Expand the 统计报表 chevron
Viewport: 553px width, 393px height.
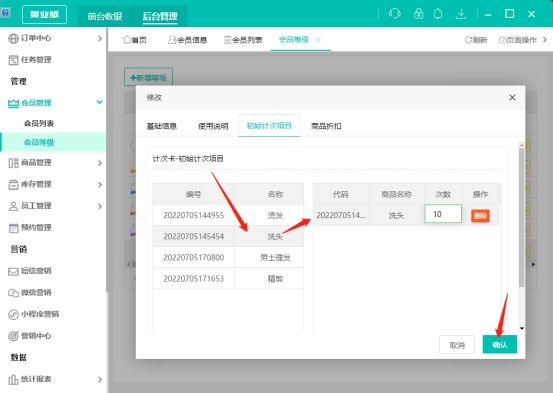pos(100,379)
